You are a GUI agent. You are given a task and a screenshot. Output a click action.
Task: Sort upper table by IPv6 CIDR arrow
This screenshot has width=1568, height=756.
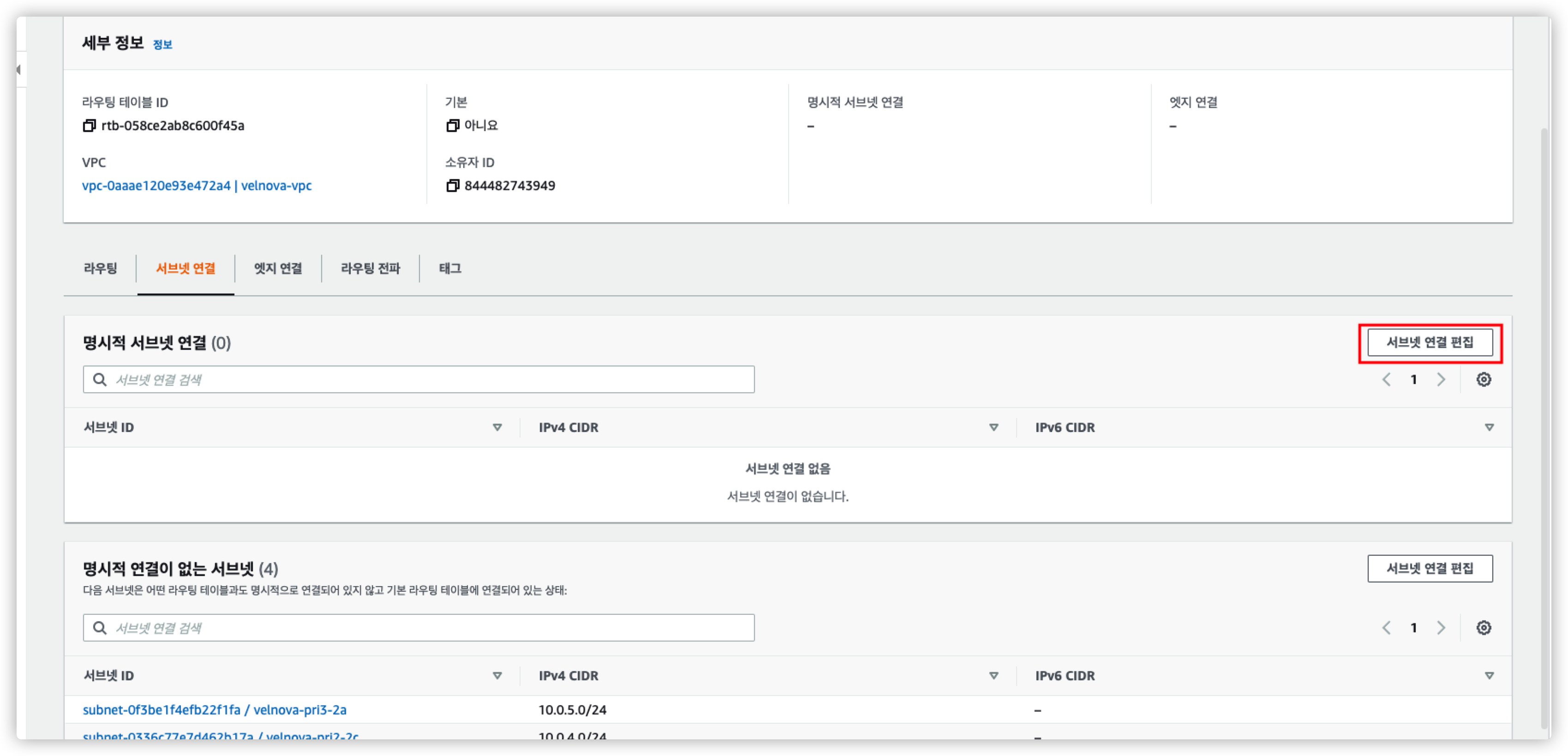point(1489,427)
